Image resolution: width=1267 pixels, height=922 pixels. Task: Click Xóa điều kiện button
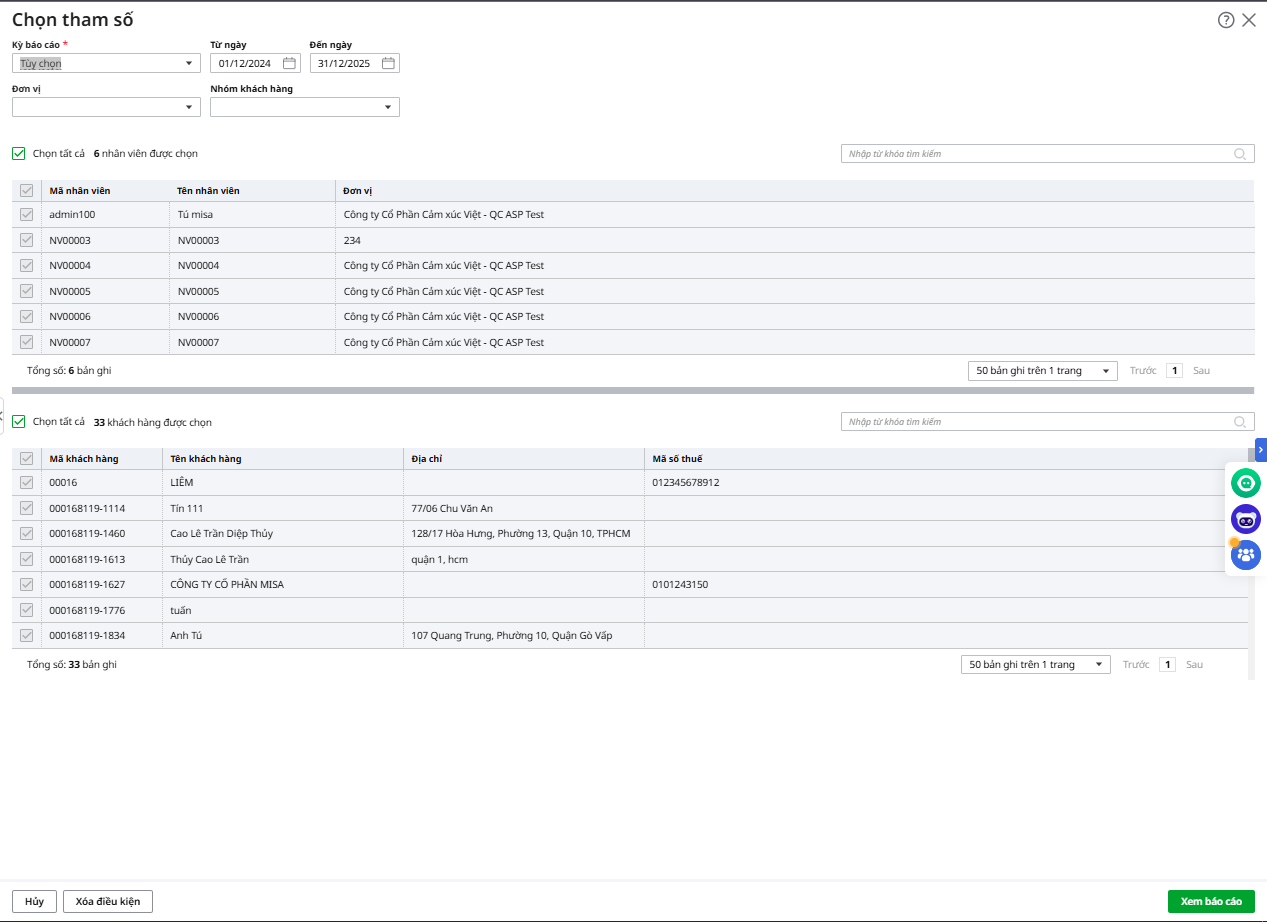coord(108,901)
